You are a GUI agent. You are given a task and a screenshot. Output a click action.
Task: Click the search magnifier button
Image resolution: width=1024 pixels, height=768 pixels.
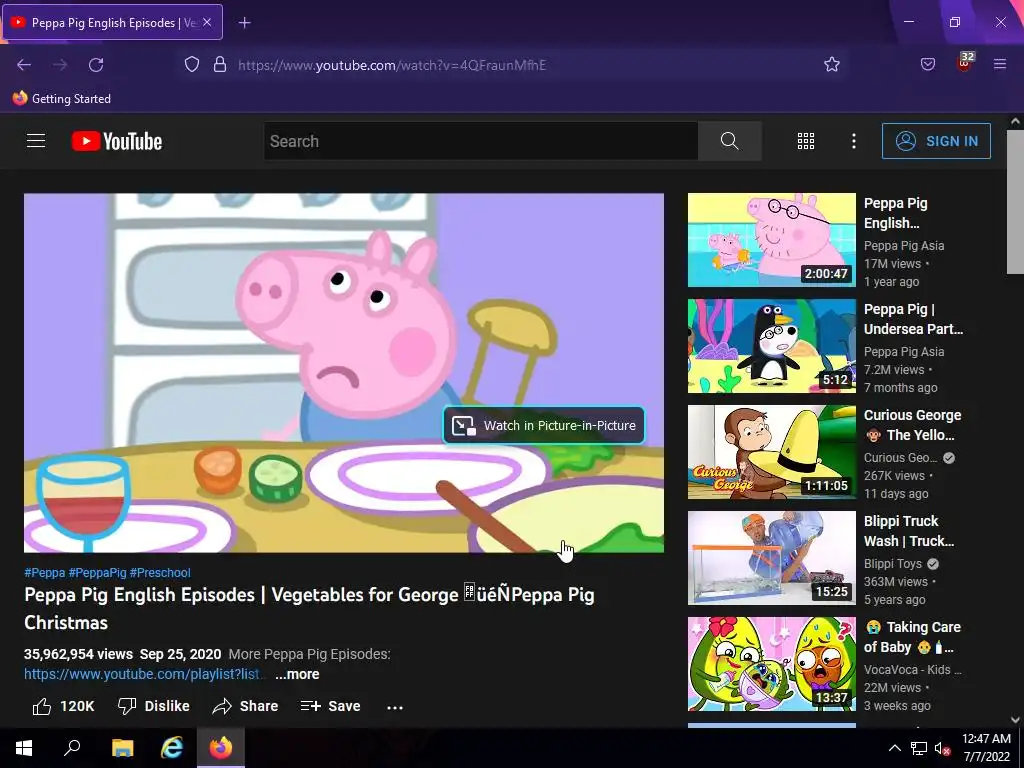(x=729, y=141)
